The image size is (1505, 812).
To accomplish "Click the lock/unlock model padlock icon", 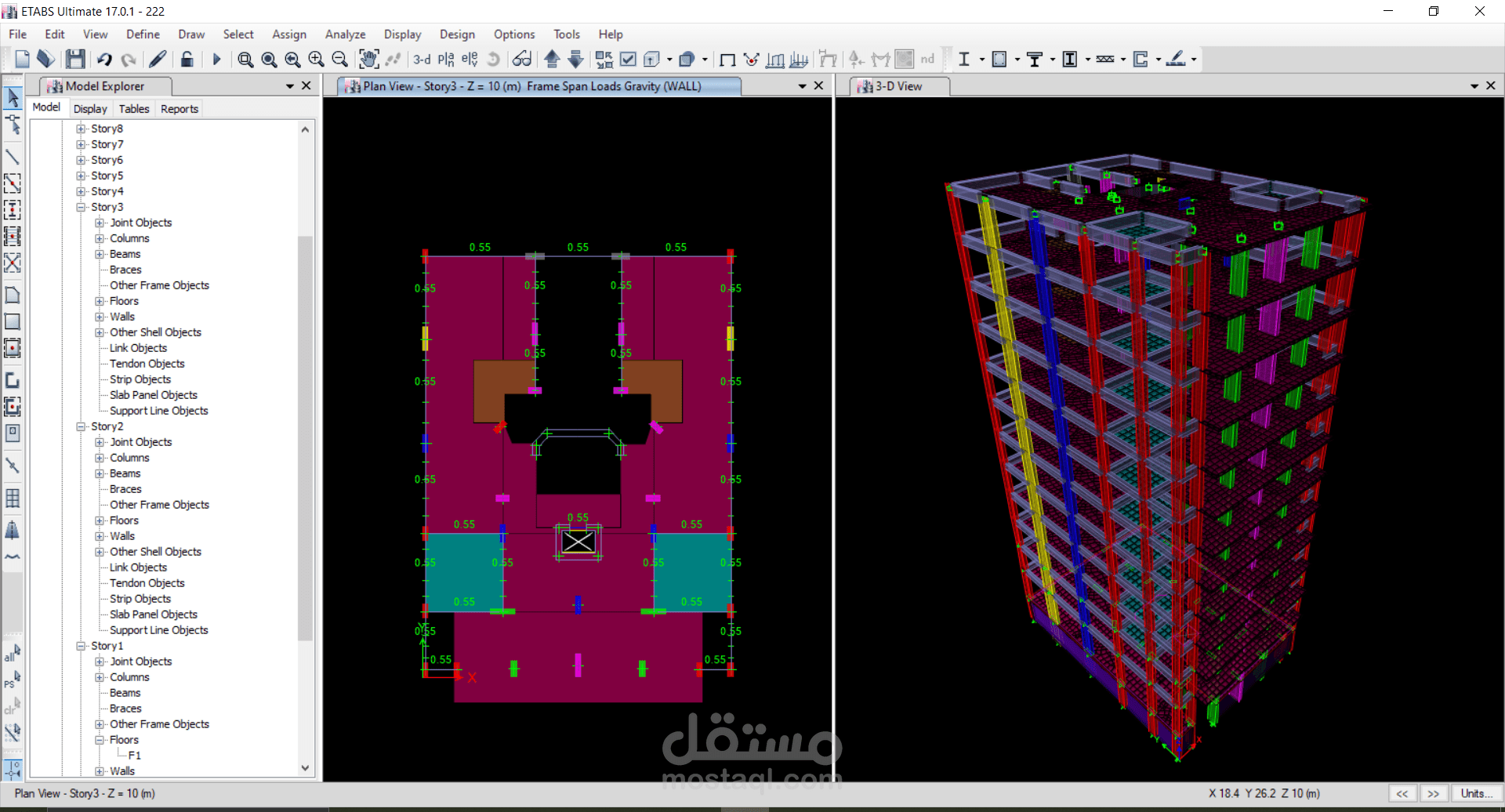I will tap(187, 59).
